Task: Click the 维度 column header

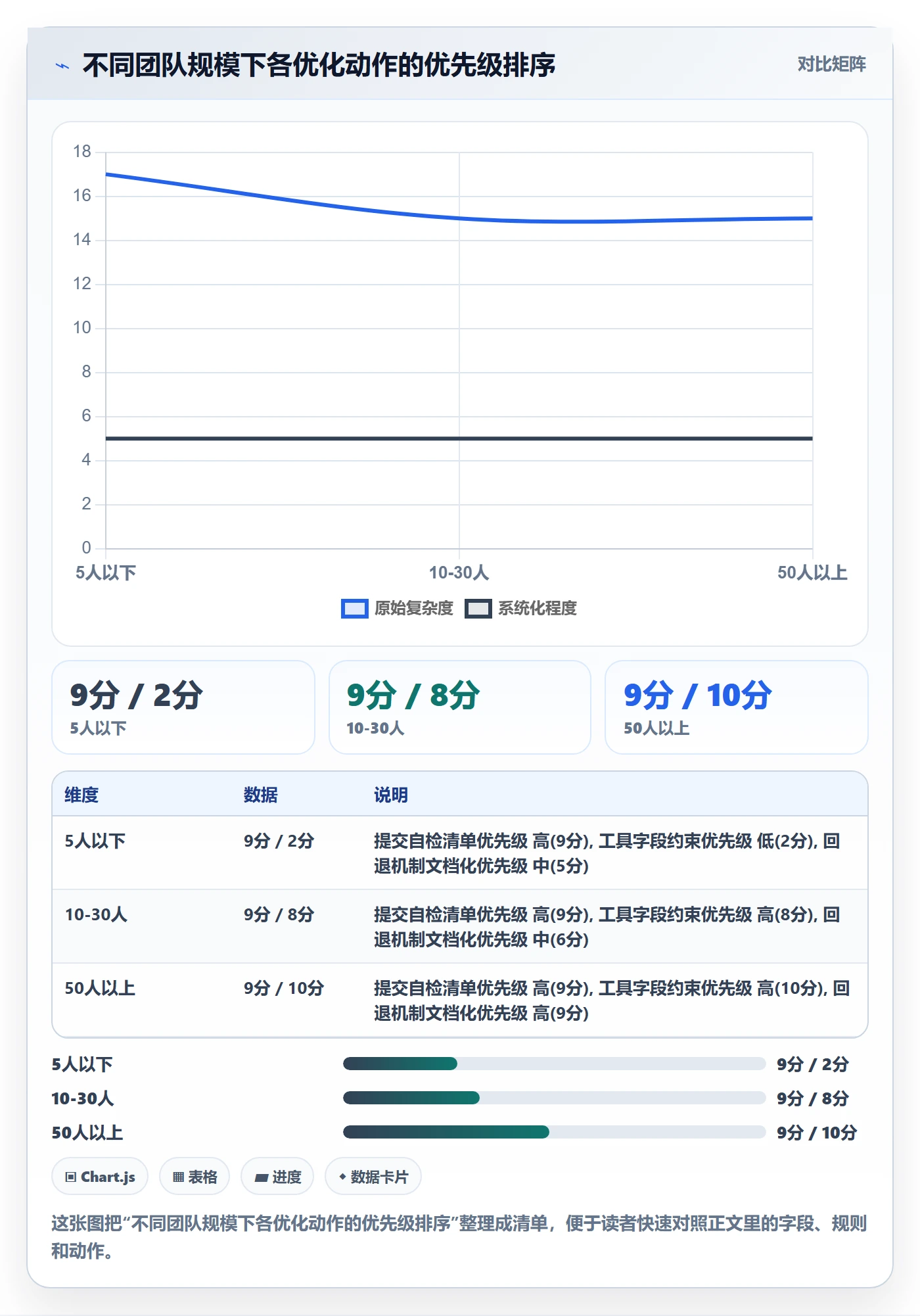Action: click(x=81, y=795)
